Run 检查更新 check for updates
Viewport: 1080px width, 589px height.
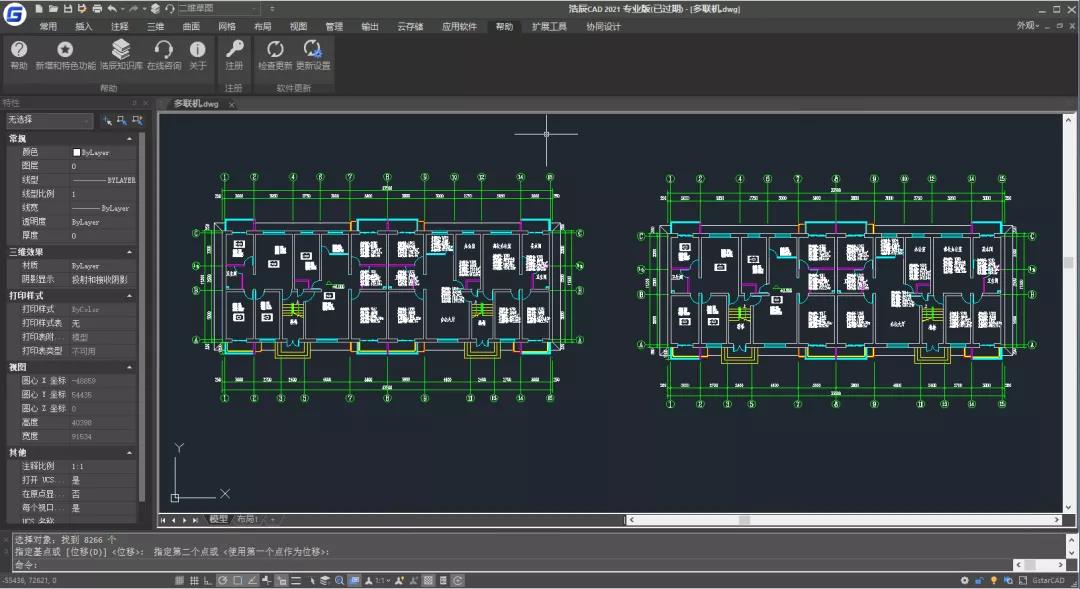click(x=275, y=55)
